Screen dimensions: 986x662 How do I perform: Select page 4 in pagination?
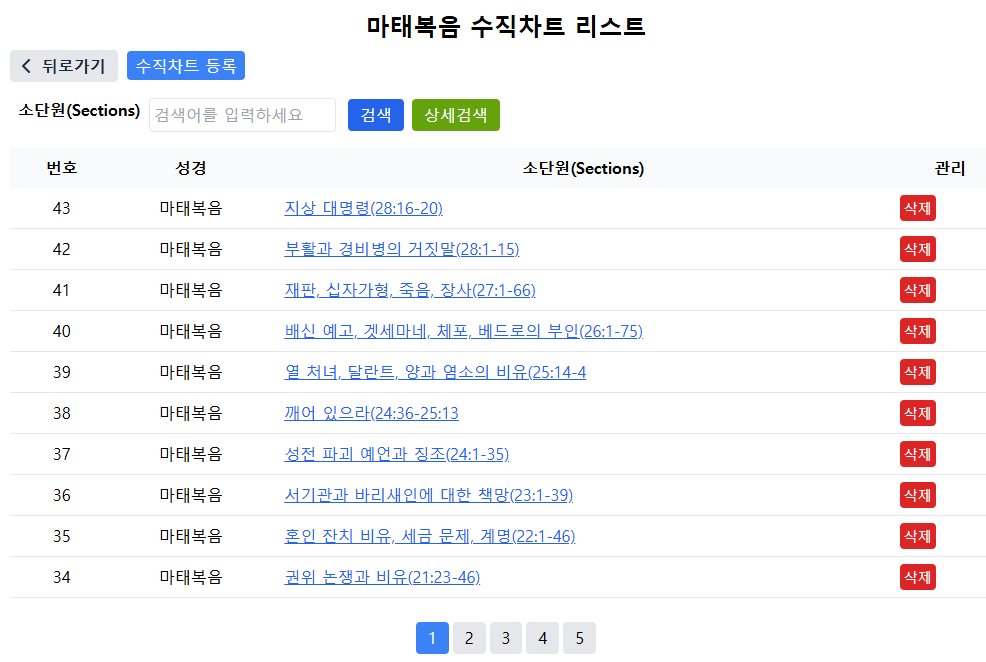(542, 637)
